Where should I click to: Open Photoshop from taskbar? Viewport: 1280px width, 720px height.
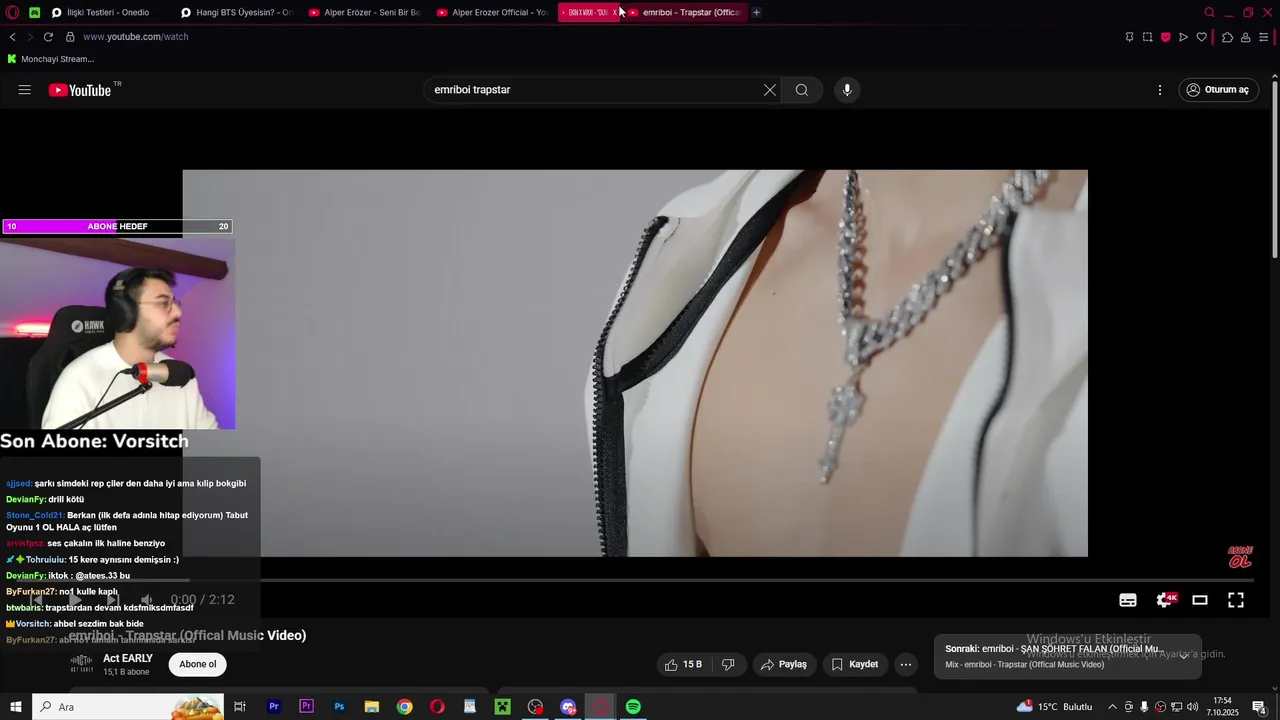[x=339, y=707]
